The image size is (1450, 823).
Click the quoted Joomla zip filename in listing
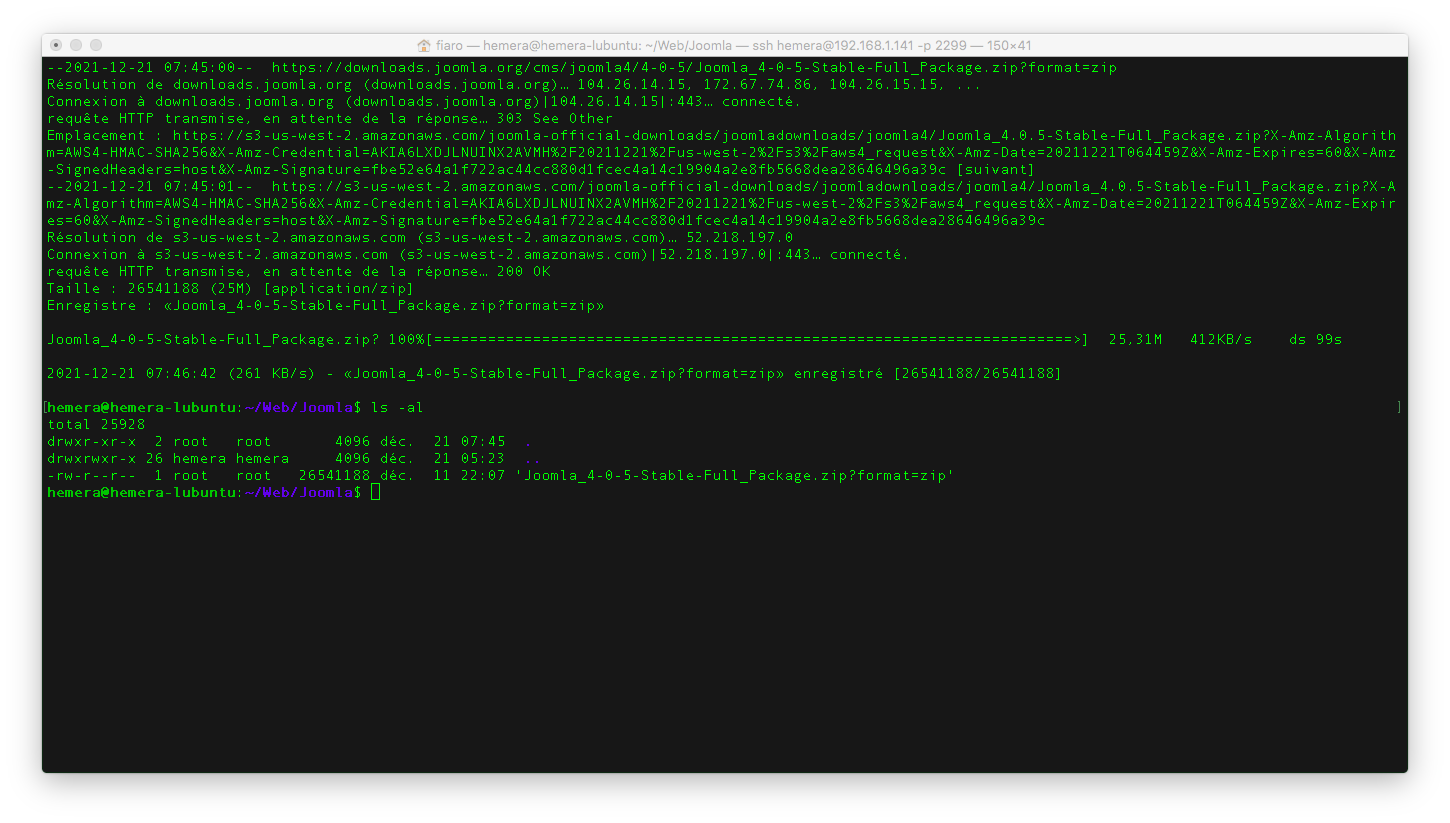(738, 476)
